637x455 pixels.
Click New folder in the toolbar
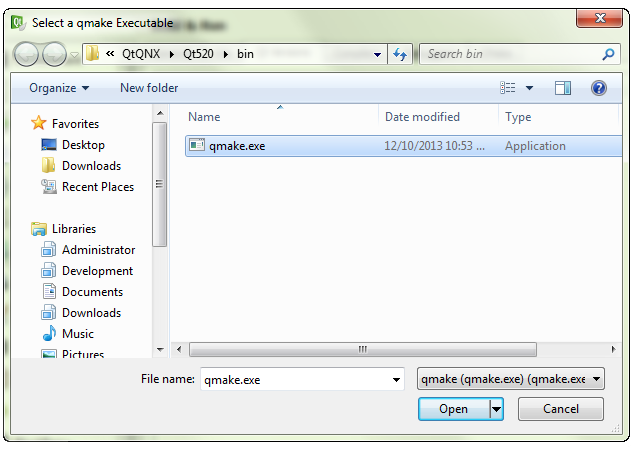tap(149, 88)
